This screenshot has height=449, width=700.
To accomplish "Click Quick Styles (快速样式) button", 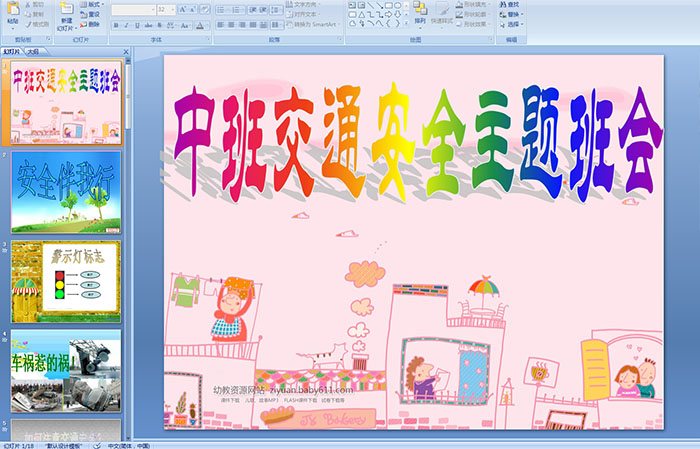I will (442, 13).
